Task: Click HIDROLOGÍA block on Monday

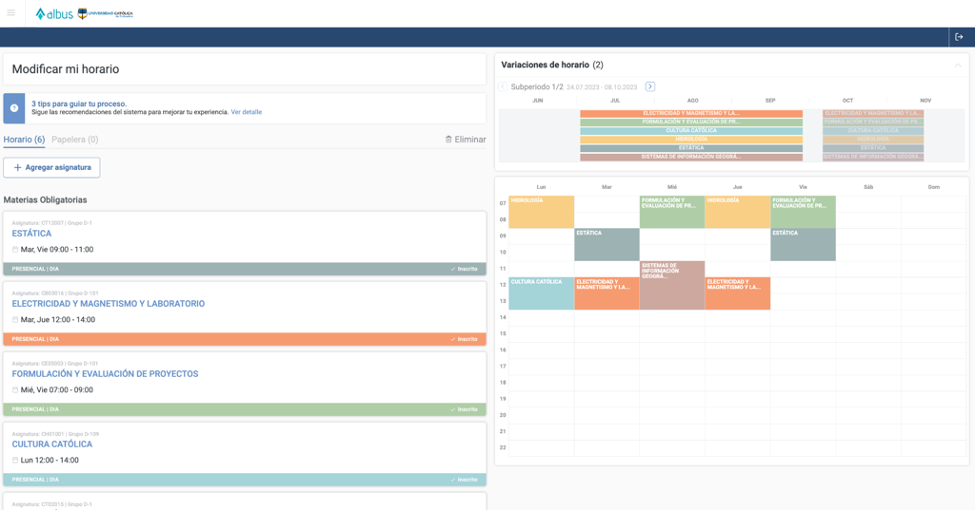Action: tap(541, 212)
